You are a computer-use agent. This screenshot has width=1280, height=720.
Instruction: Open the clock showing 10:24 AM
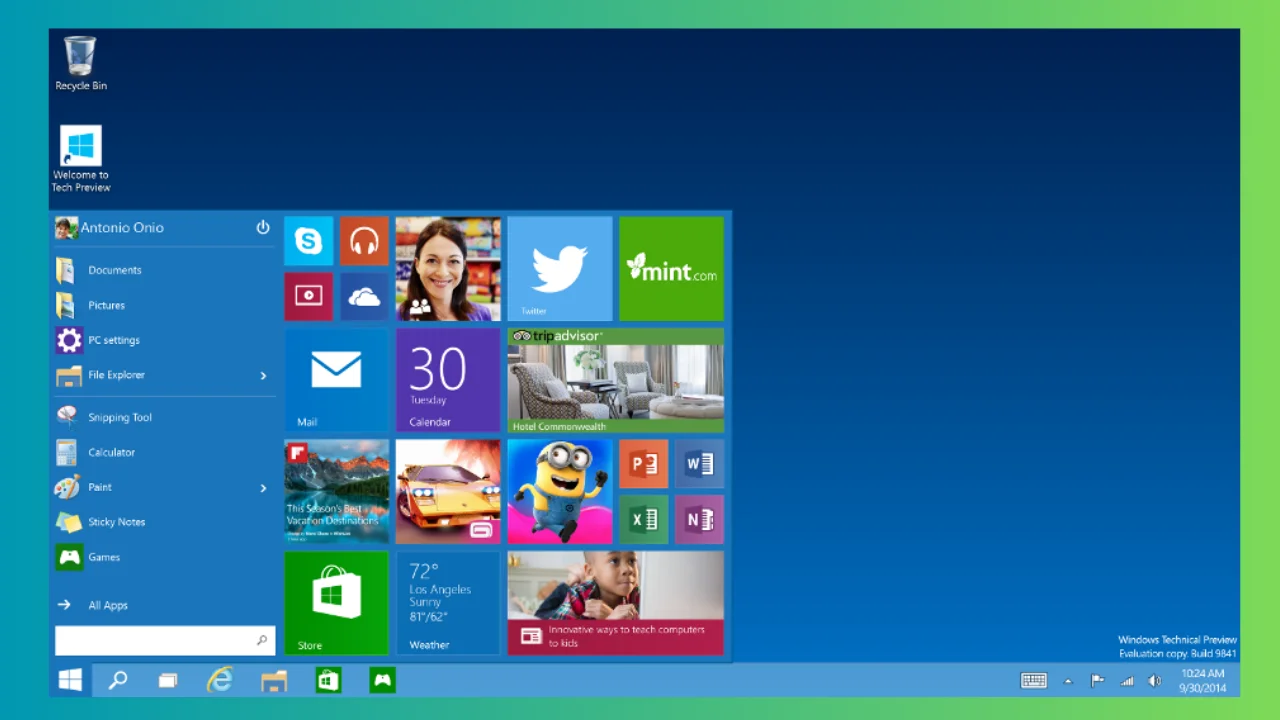click(x=1202, y=681)
